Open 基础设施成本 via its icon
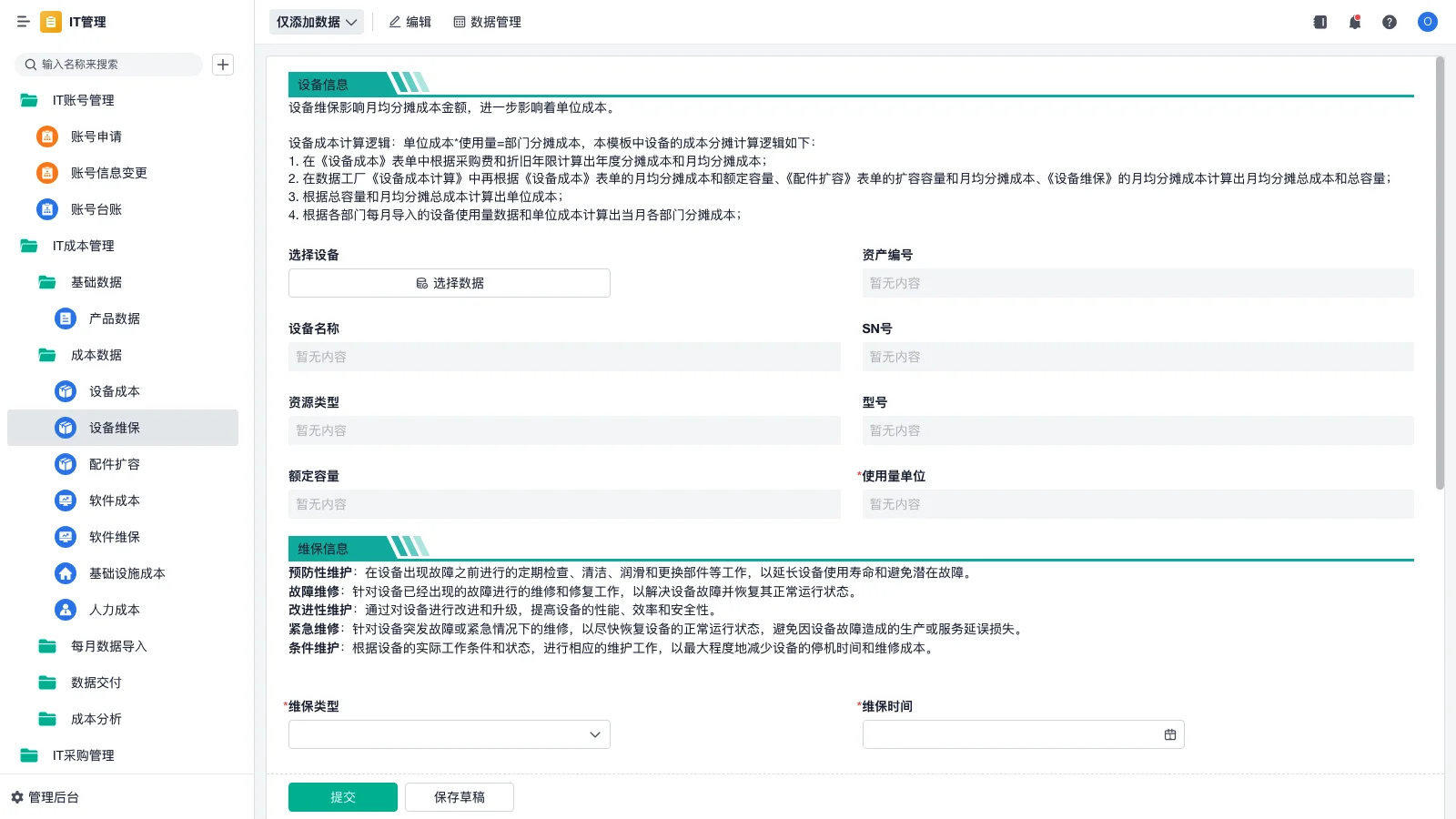Viewport: 1456px width, 819px height. click(x=65, y=573)
